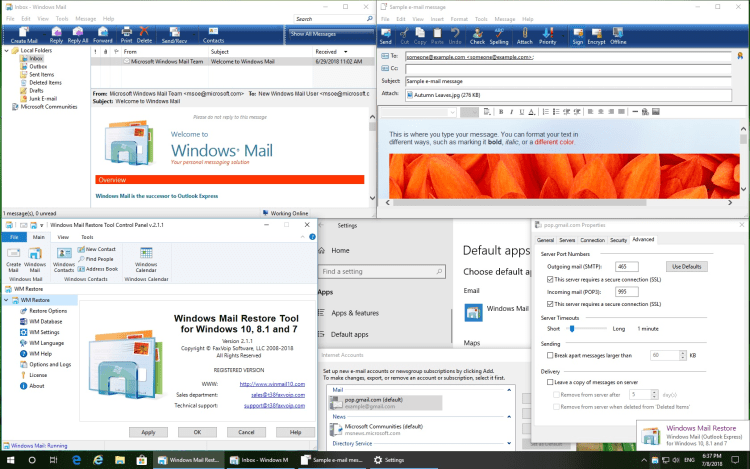Image resolution: width=750 pixels, height=469 pixels.
Task: Select Restore Options in WM Restore tree
Action: [43, 311]
